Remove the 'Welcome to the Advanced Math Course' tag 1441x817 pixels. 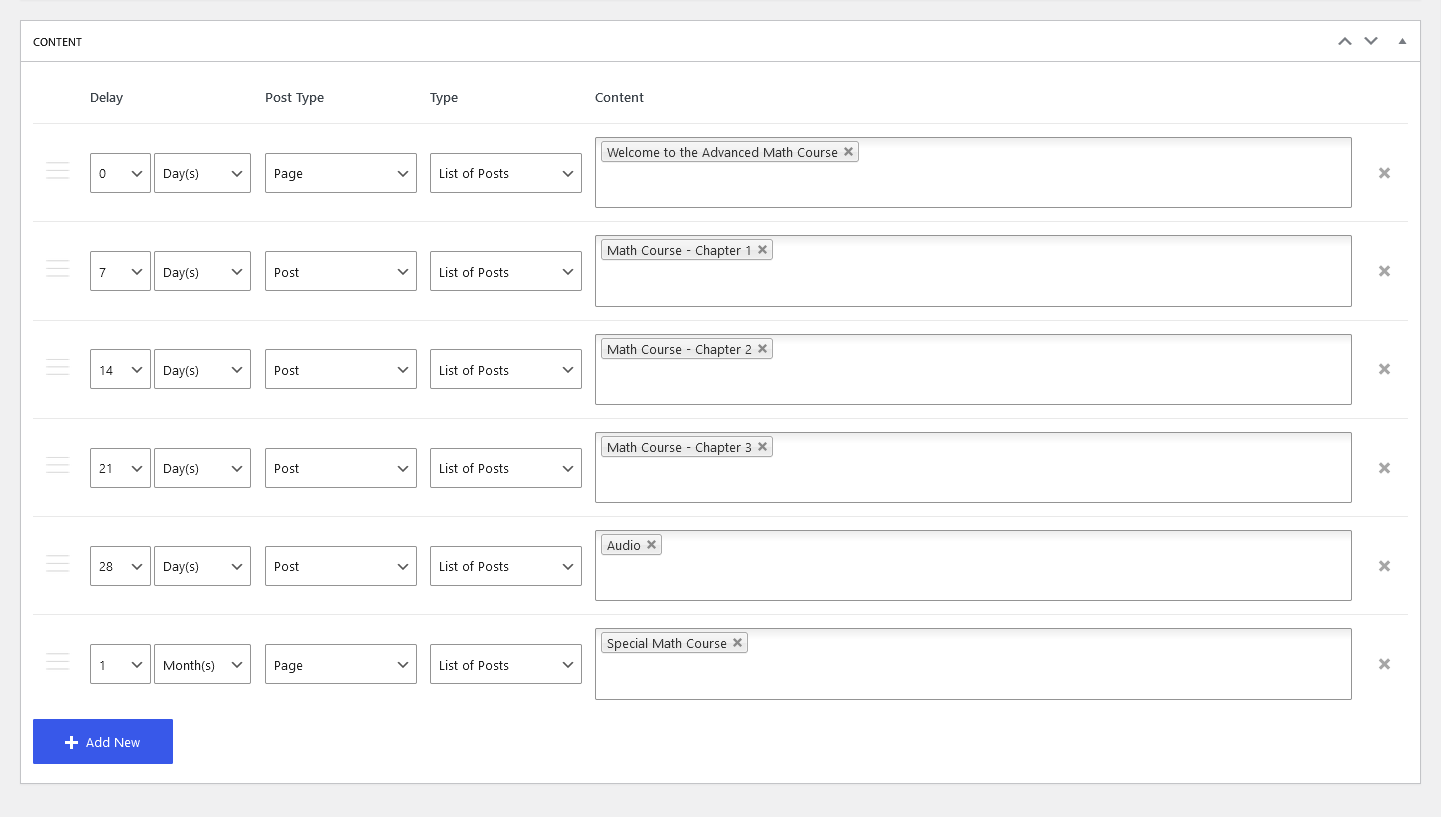click(848, 152)
